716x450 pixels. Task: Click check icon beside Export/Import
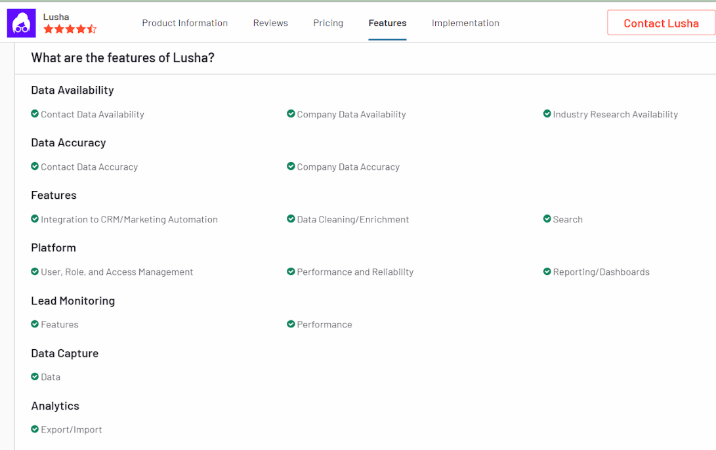pos(35,429)
